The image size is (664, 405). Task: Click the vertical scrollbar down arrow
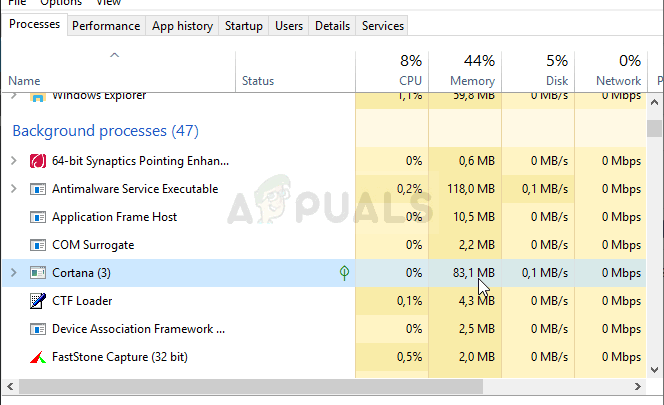coord(655,369)
